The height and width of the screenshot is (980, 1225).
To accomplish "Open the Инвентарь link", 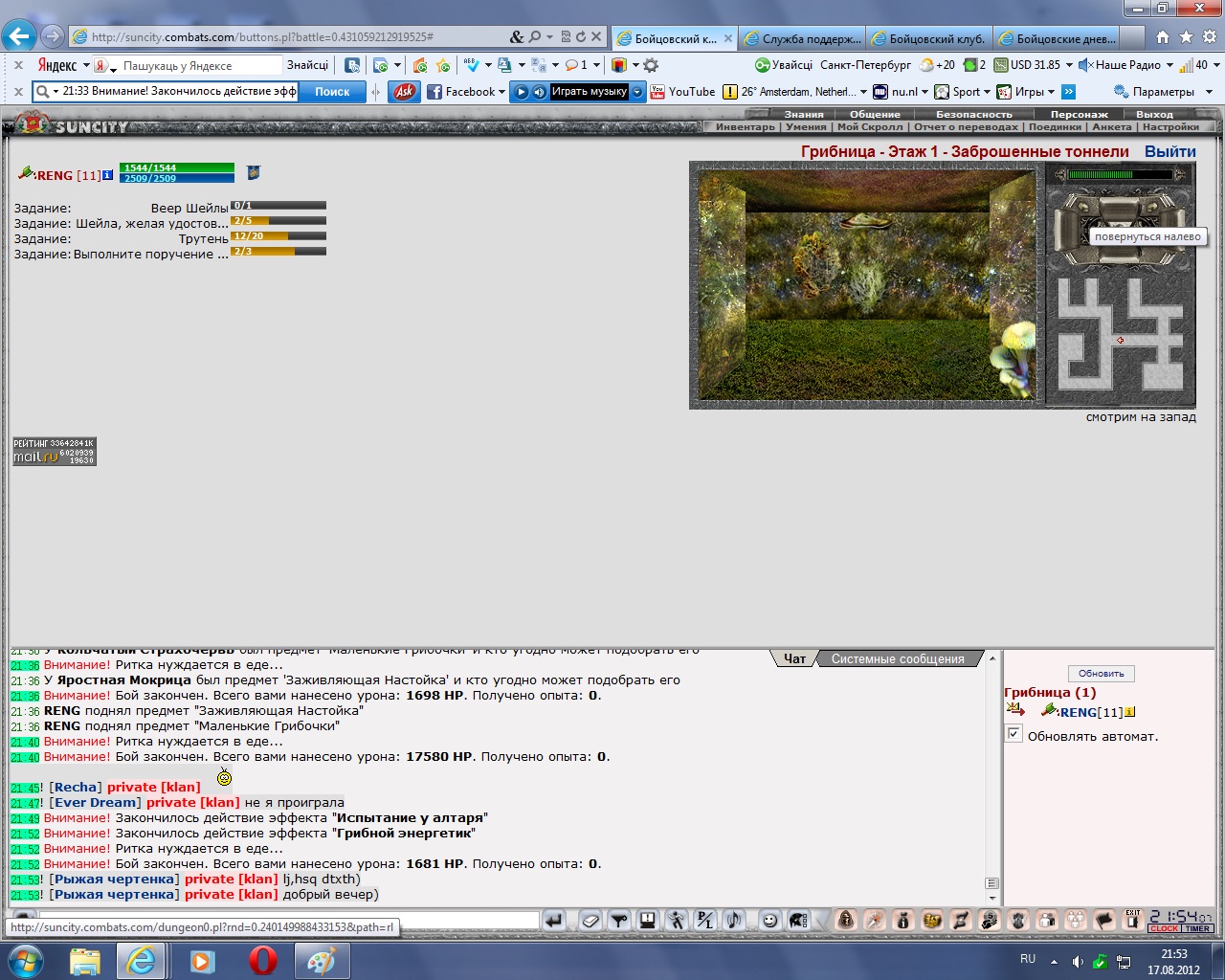I will tap(745, 126).
